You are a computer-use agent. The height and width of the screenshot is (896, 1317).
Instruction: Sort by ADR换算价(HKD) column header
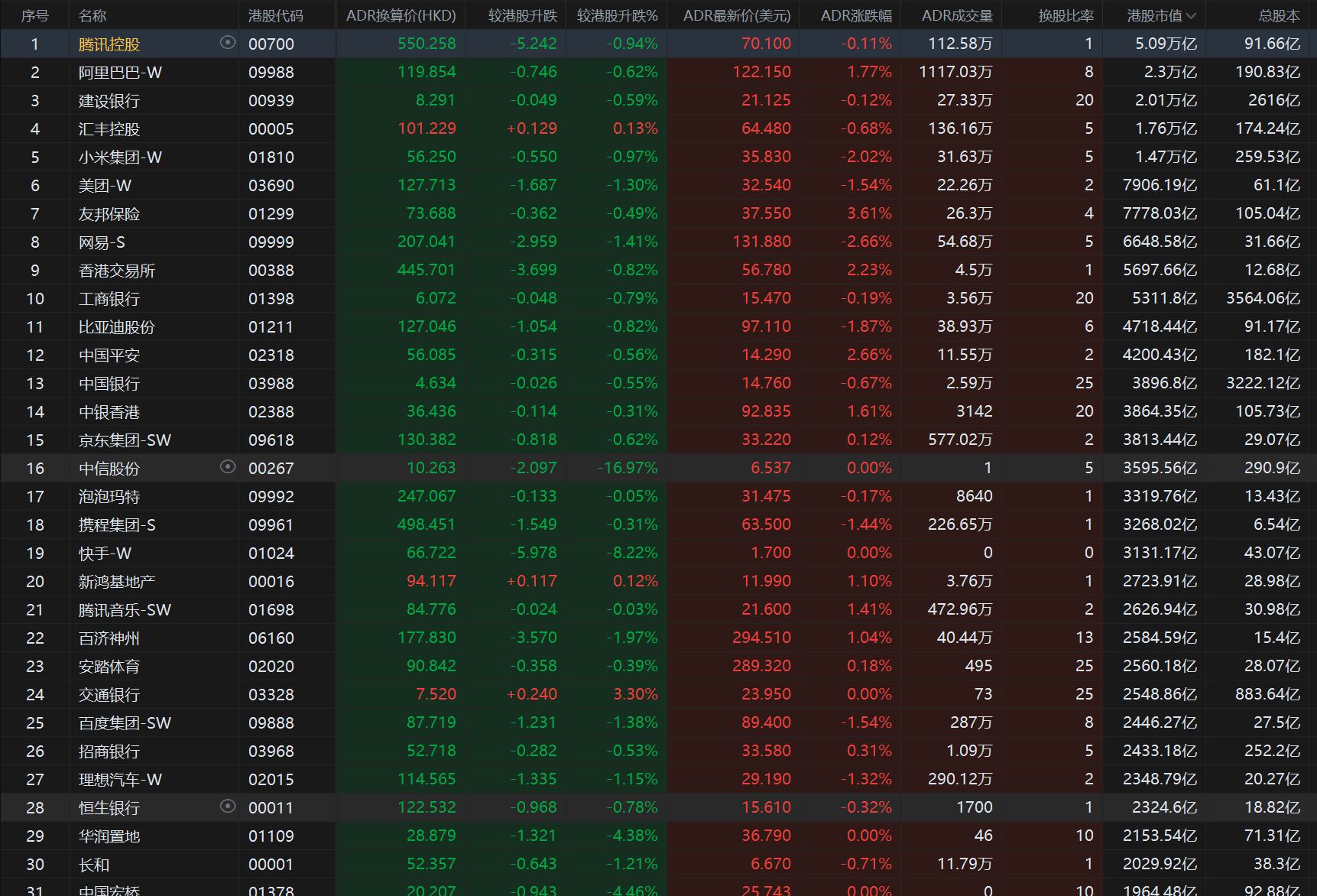point(401,15)
